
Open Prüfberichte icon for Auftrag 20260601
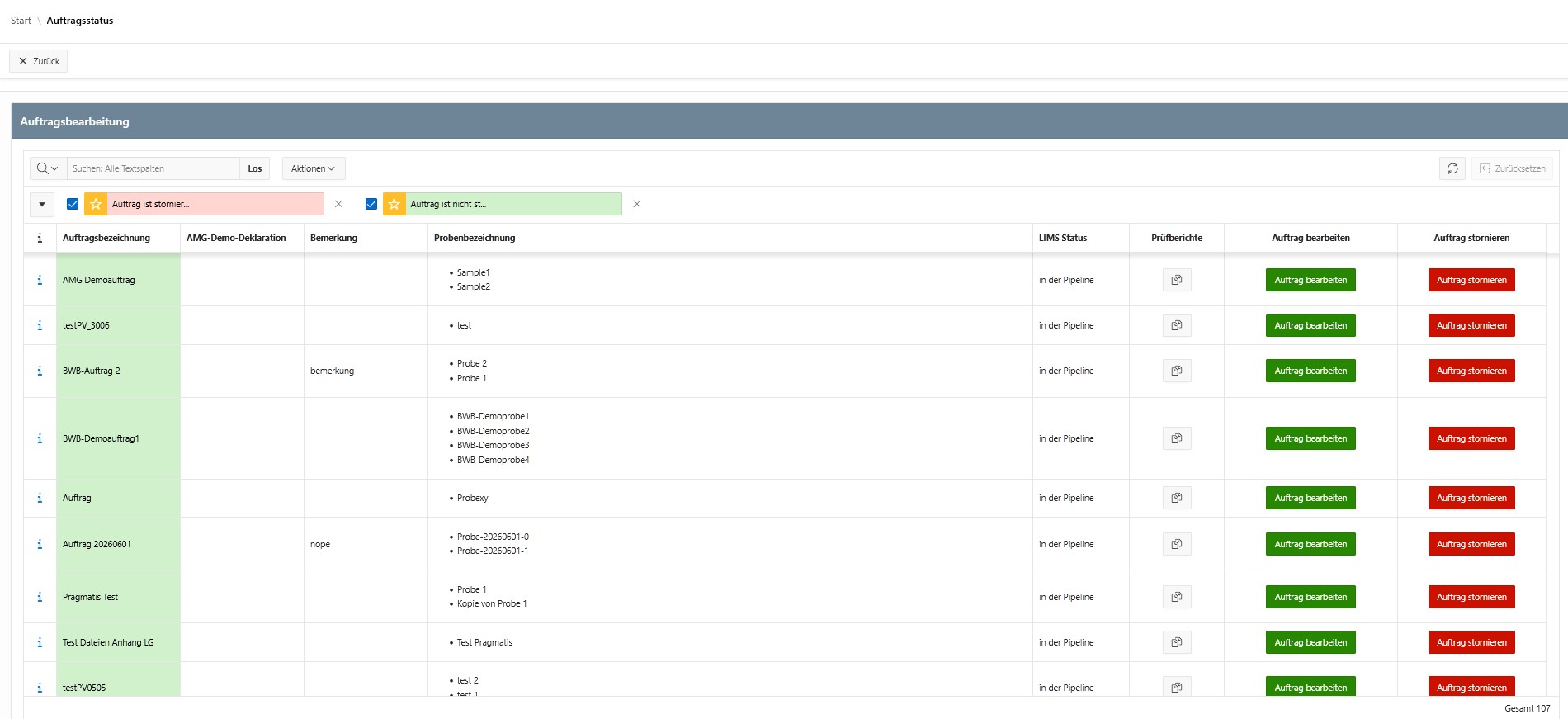tap(1177, 544)
